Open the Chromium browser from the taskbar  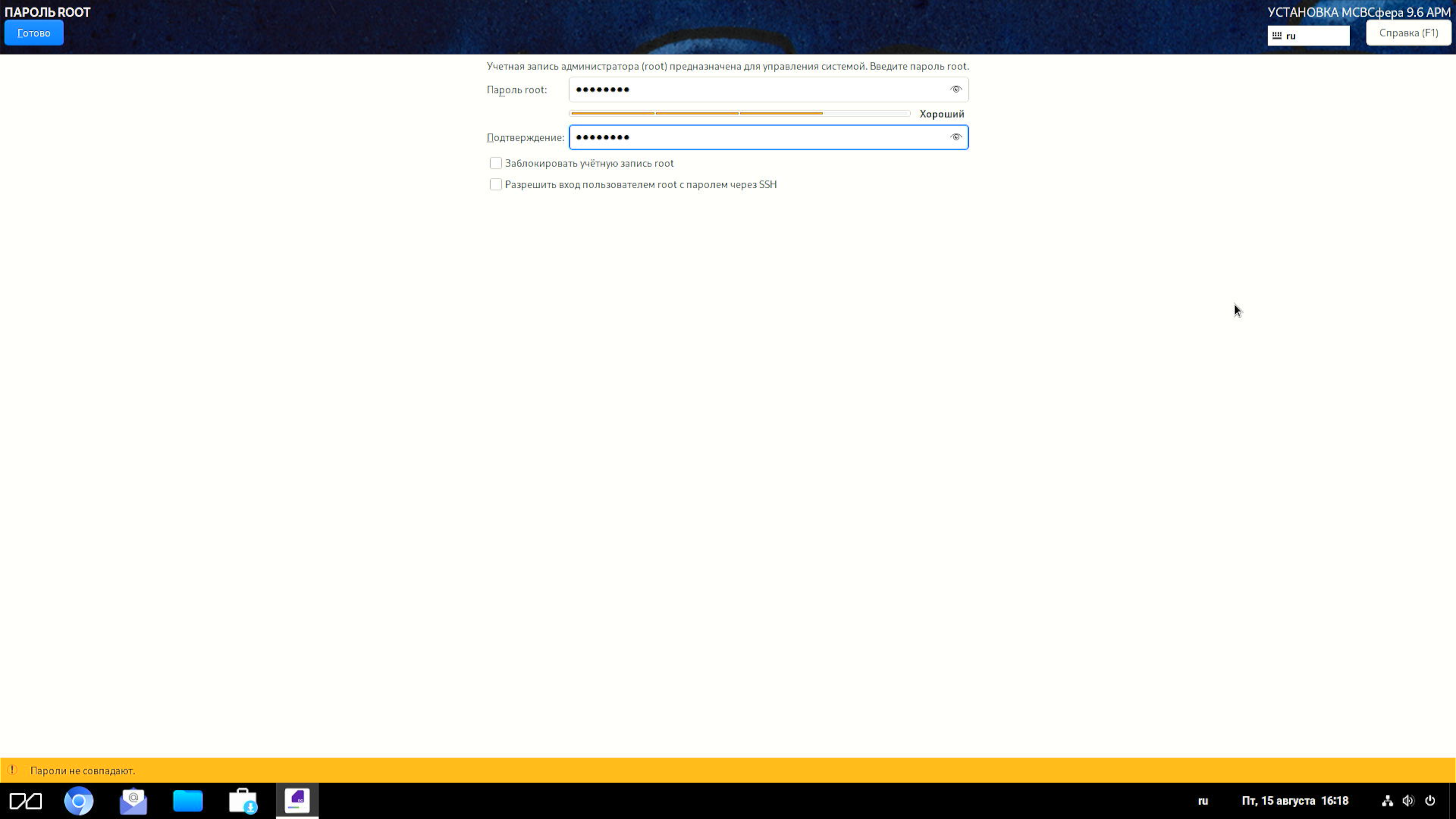[78, 801]
